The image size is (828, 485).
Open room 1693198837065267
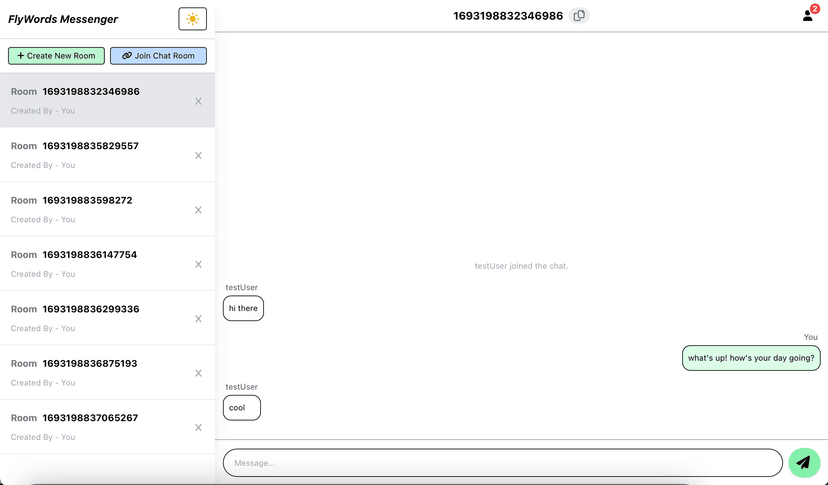click(107, 427)
